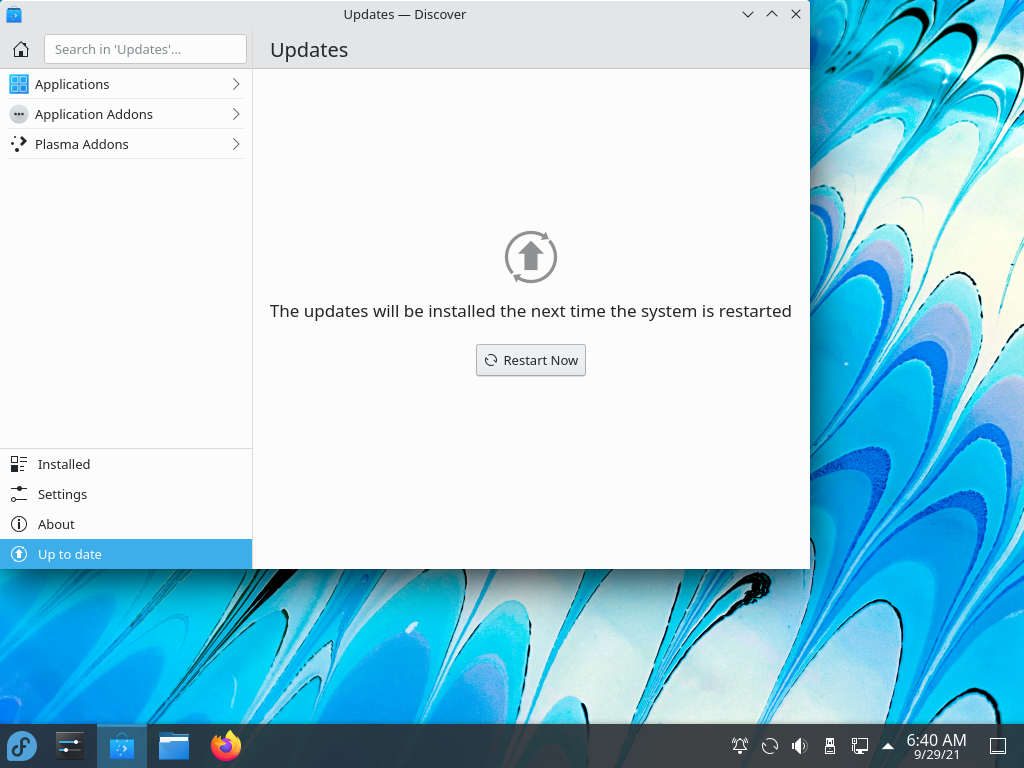Viewport: 1024px width, 768px height.
Task: Click the show desktop icon
Action: click(x=998, y=746)
